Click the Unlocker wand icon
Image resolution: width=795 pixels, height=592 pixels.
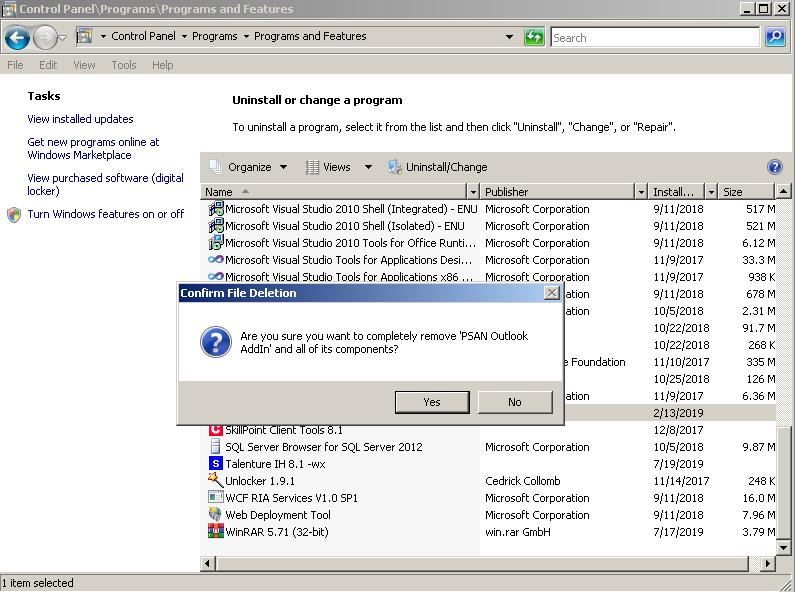pos(215,479)
